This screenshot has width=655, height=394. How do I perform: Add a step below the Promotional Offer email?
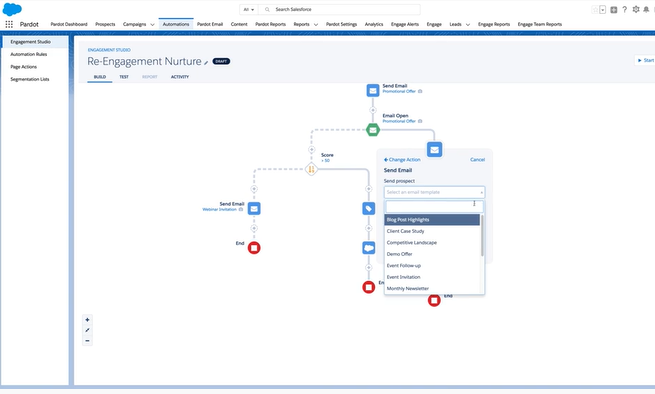373,110
